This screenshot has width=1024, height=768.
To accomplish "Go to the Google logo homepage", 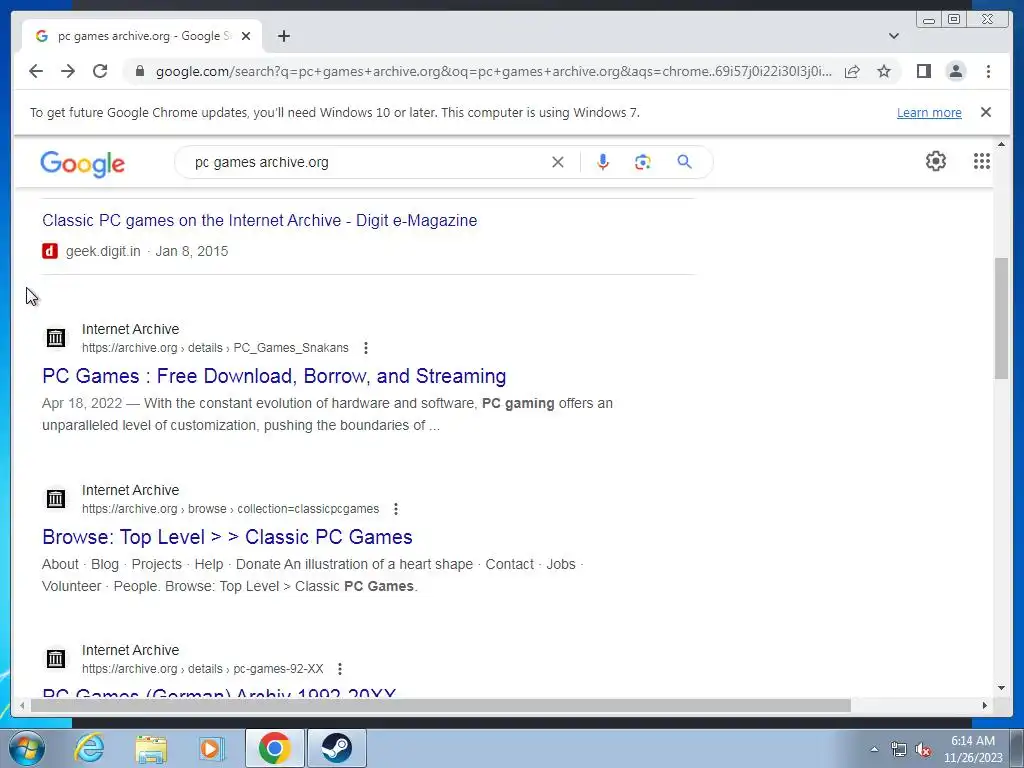I will pos(82,163).
